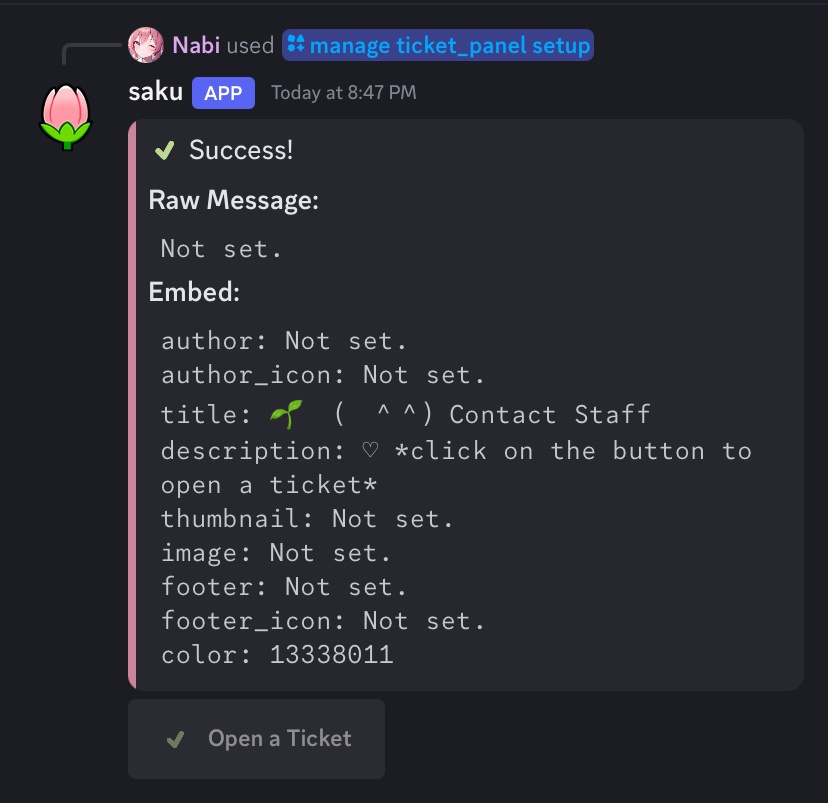Open the saku username profile
Viewport: 828px width, 803px height.
[155, 92]
